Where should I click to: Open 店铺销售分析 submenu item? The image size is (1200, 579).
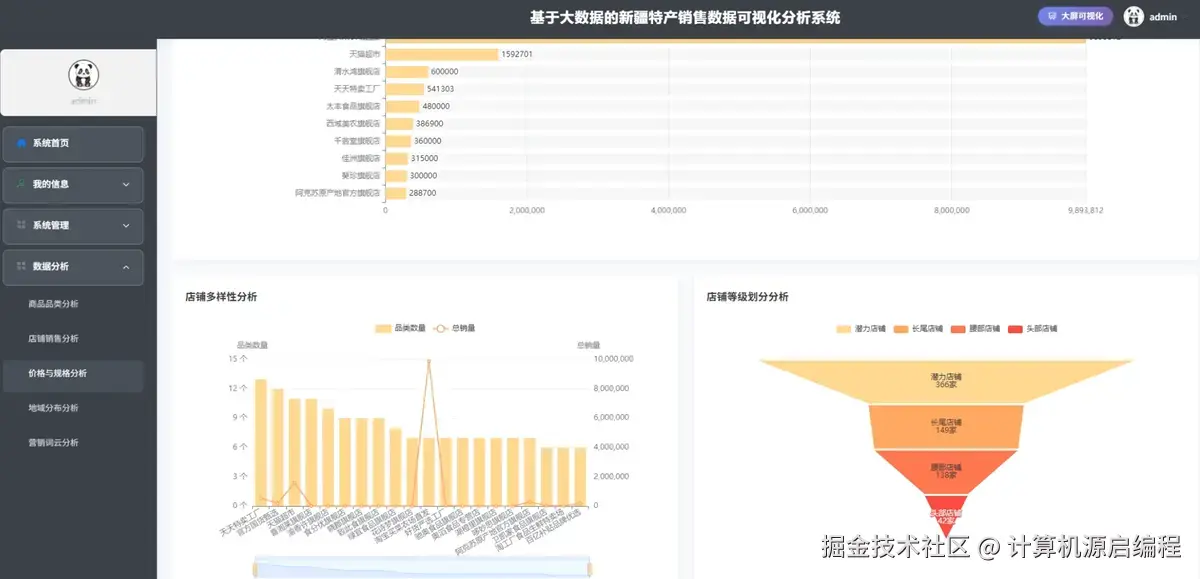pyautogui.click(x=73, y=339)
